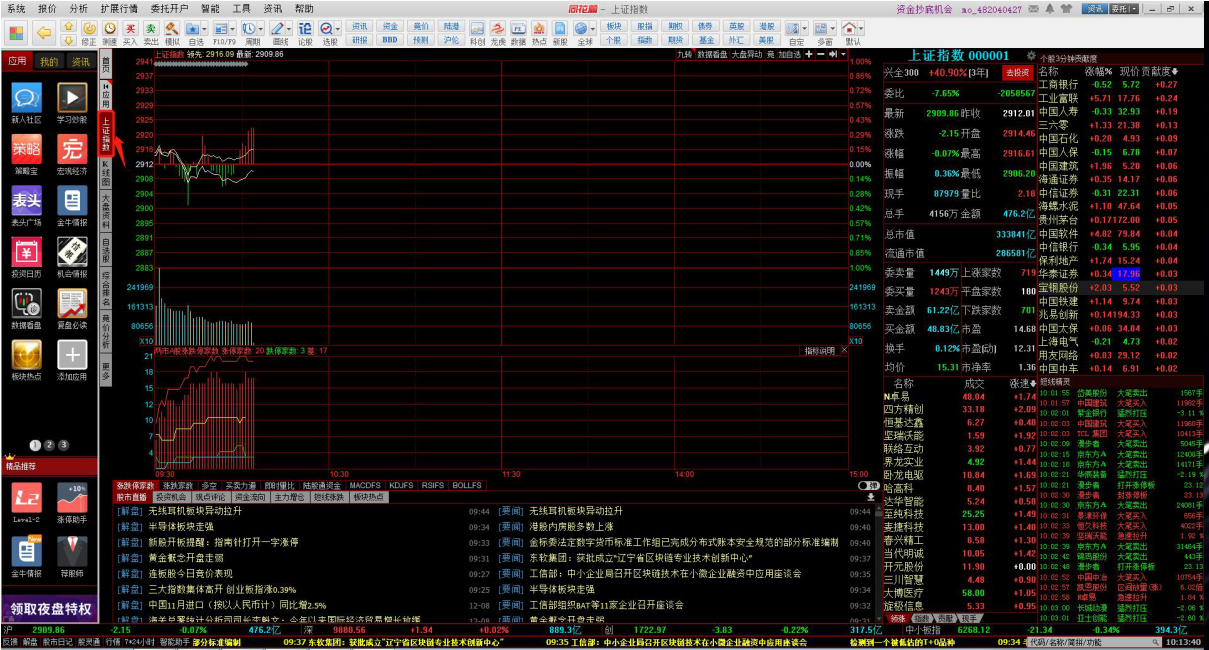1209x650 pixels.
Task: Click the 资金 toolbar button
Action: click(x=390, y=27)
